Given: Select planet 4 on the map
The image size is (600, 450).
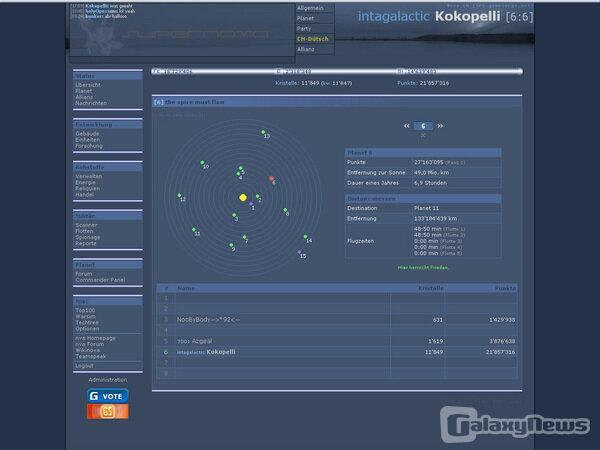Looking at the screenshot, I should [x=238, y=174].
